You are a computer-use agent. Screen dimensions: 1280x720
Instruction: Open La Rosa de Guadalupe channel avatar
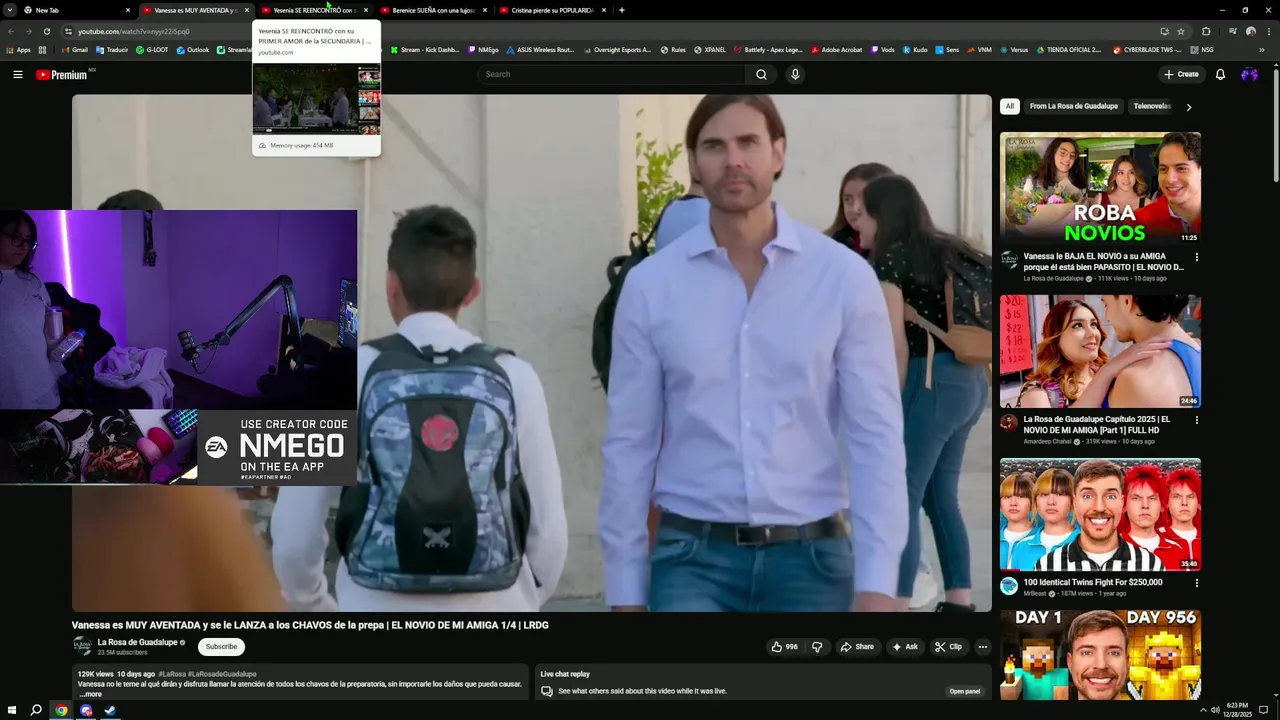pyautogui.click(x=82, y=646)
